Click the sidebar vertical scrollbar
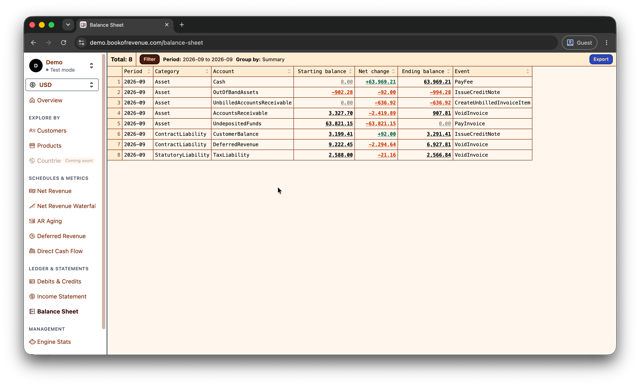This screenshot has height=386, width=640. click(x=104, y=192)
